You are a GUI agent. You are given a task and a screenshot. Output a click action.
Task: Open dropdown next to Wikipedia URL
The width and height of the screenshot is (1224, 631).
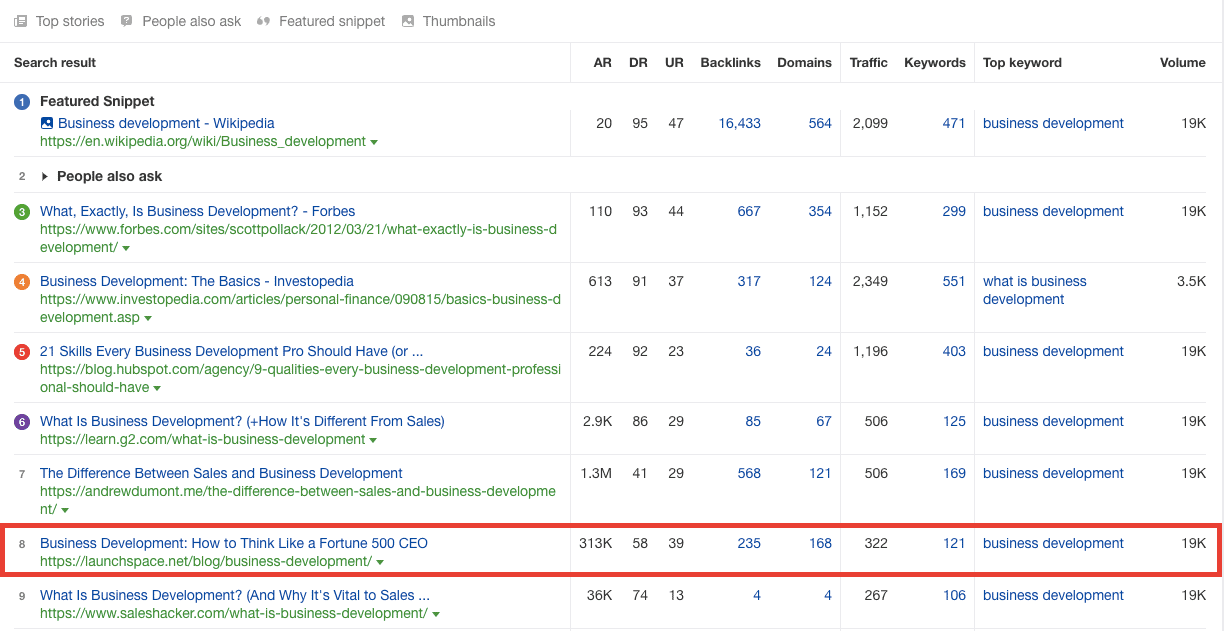[374, 143]
